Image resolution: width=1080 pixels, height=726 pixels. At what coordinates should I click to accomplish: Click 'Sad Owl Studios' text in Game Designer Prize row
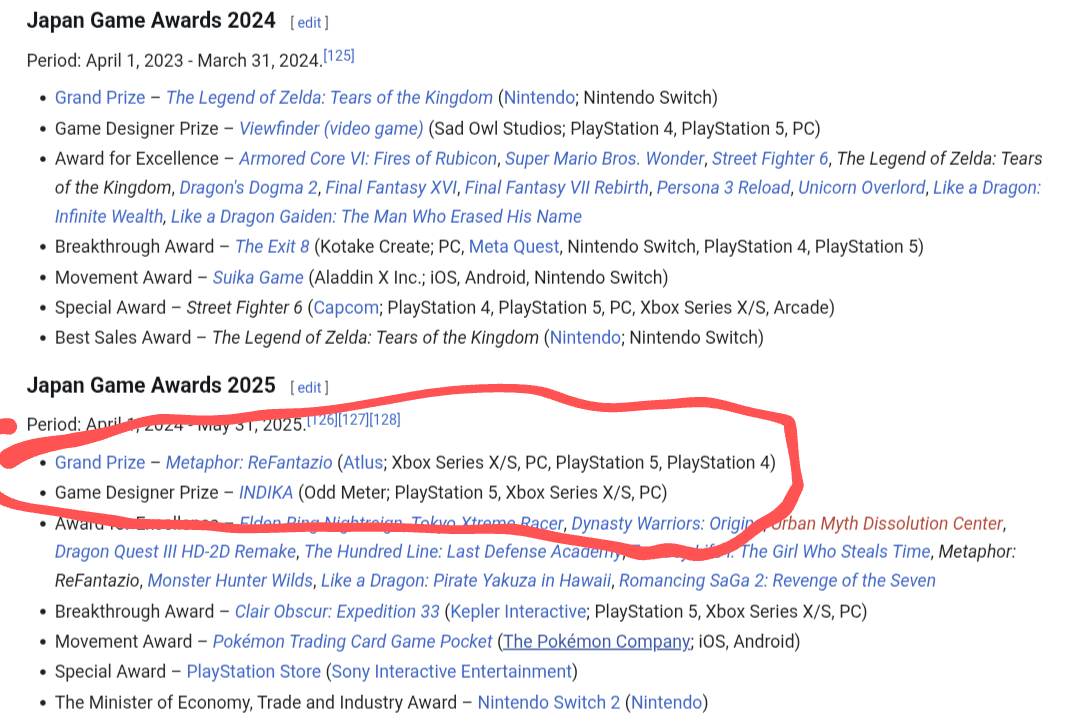click(x=499, y=129)
